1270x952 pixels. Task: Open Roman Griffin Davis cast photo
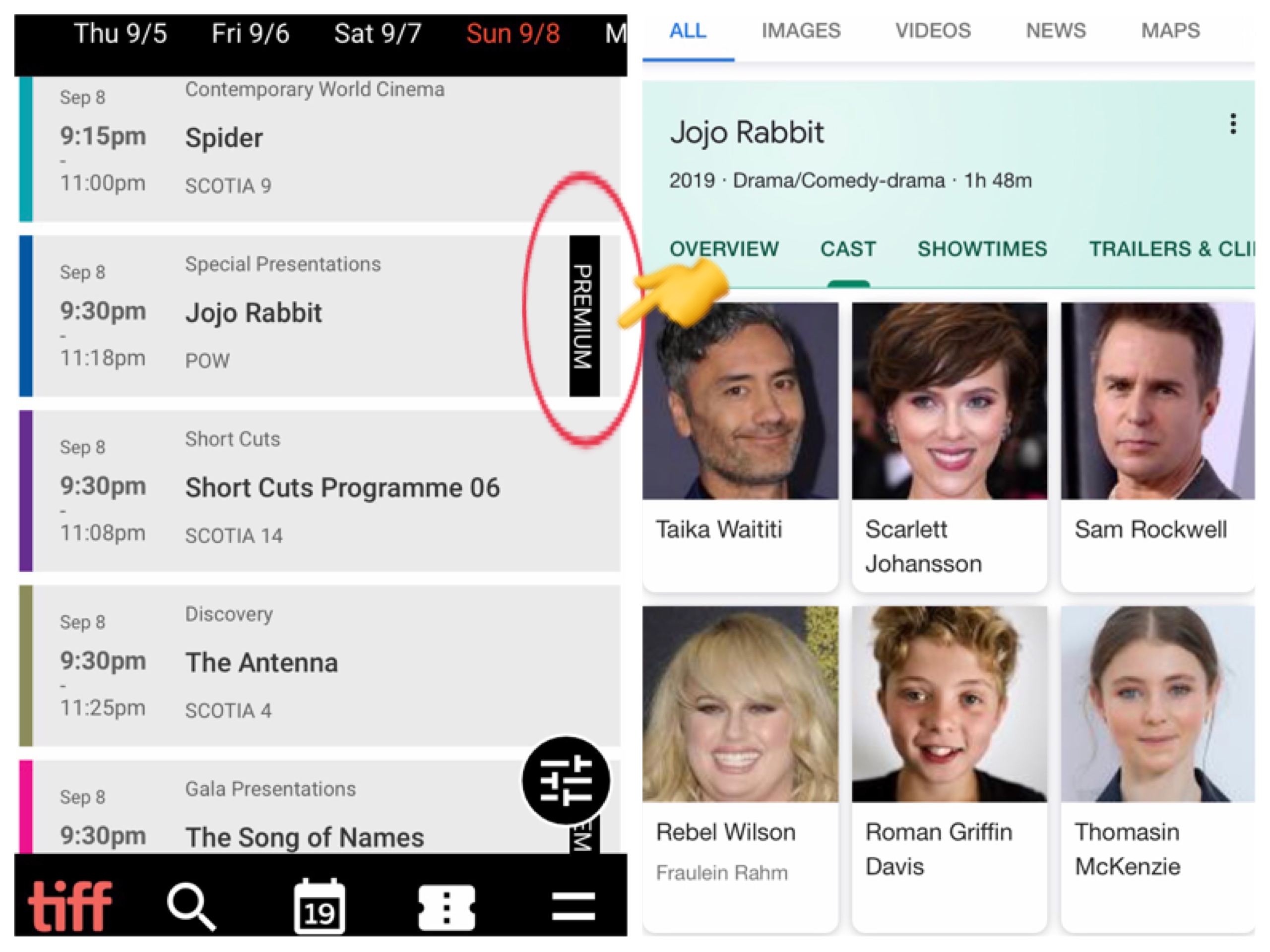click(950, 704)
